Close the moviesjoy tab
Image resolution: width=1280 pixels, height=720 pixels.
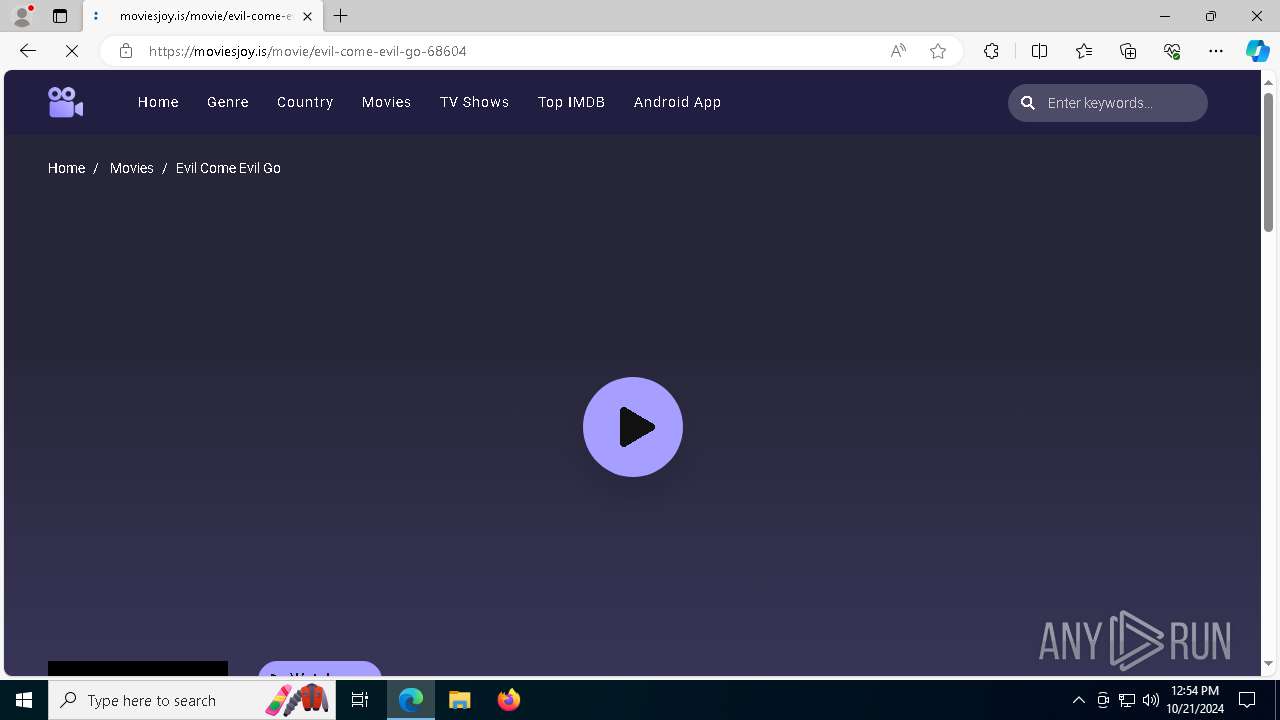pos(307,16)
